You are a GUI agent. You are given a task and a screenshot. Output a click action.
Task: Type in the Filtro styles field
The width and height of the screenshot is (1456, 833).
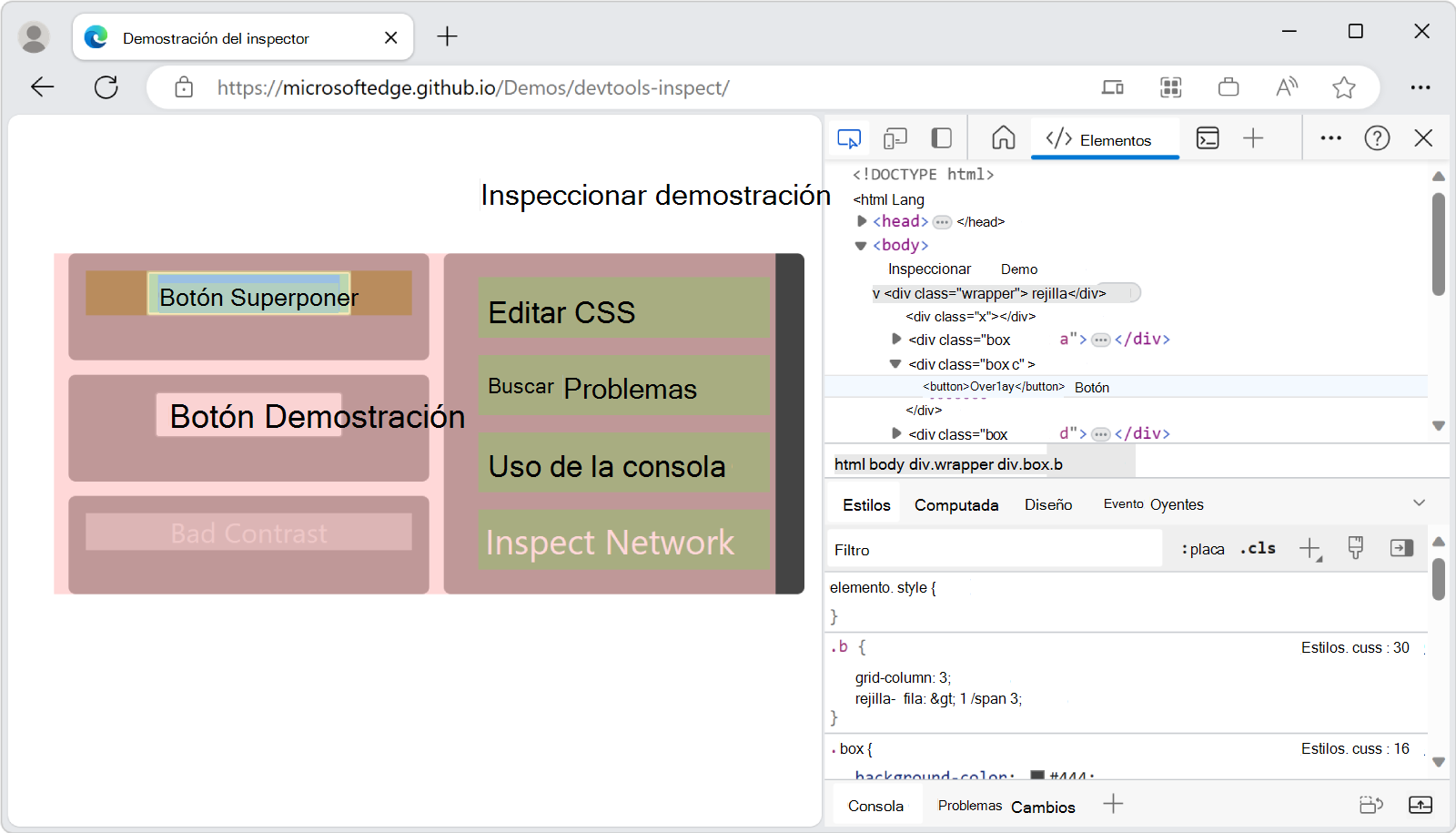pos(992,549)
